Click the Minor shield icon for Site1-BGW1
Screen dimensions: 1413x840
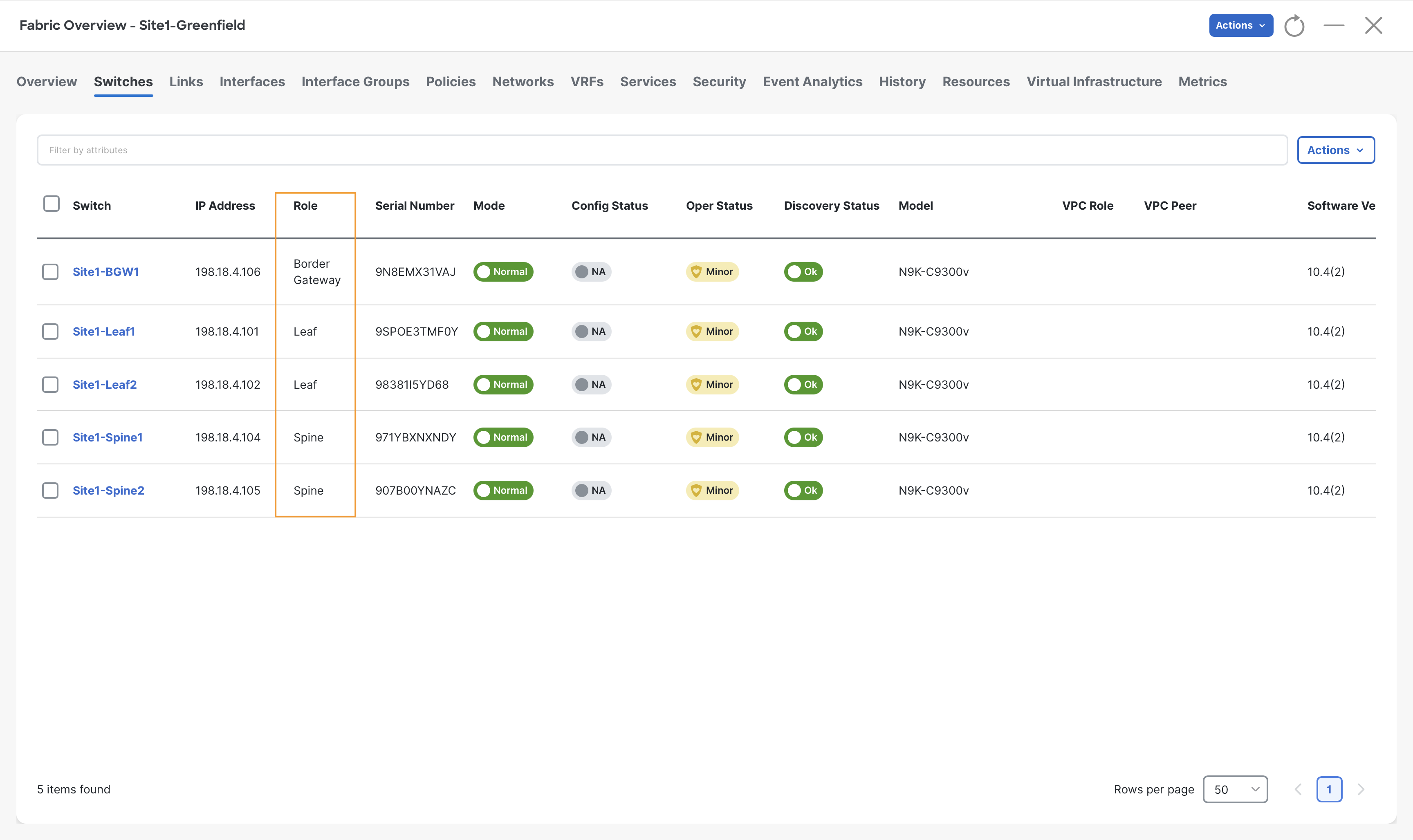click(696, 272)
